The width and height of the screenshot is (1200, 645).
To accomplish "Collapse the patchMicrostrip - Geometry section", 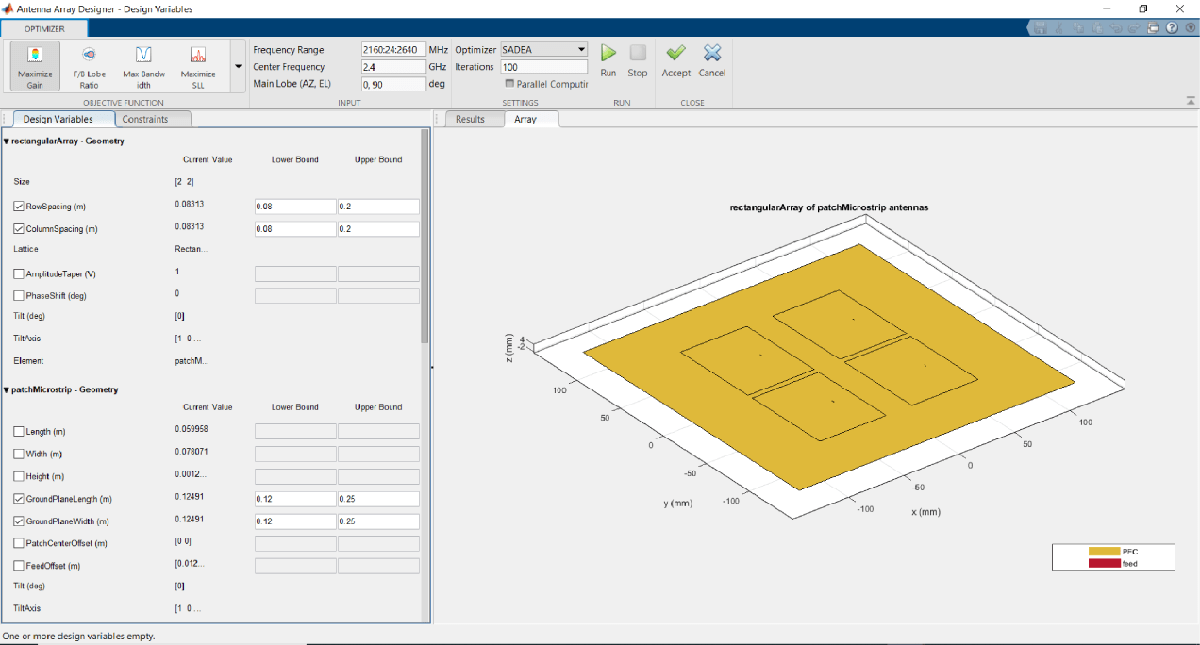I will click(6, 390).
